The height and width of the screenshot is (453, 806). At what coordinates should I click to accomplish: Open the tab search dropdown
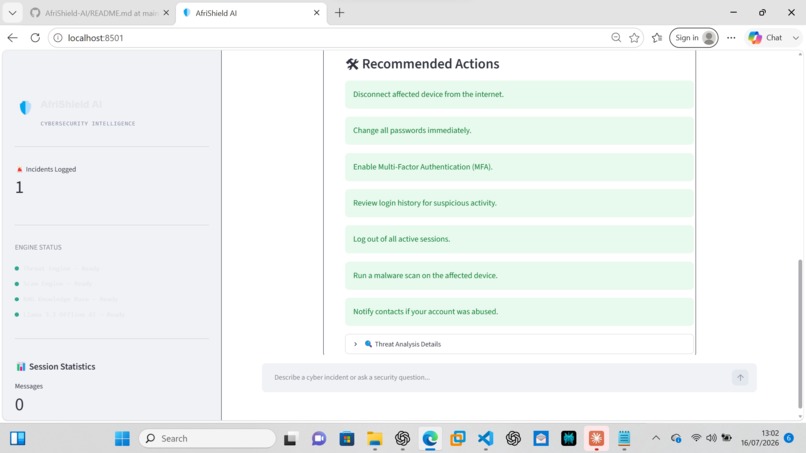coord(12,13)
